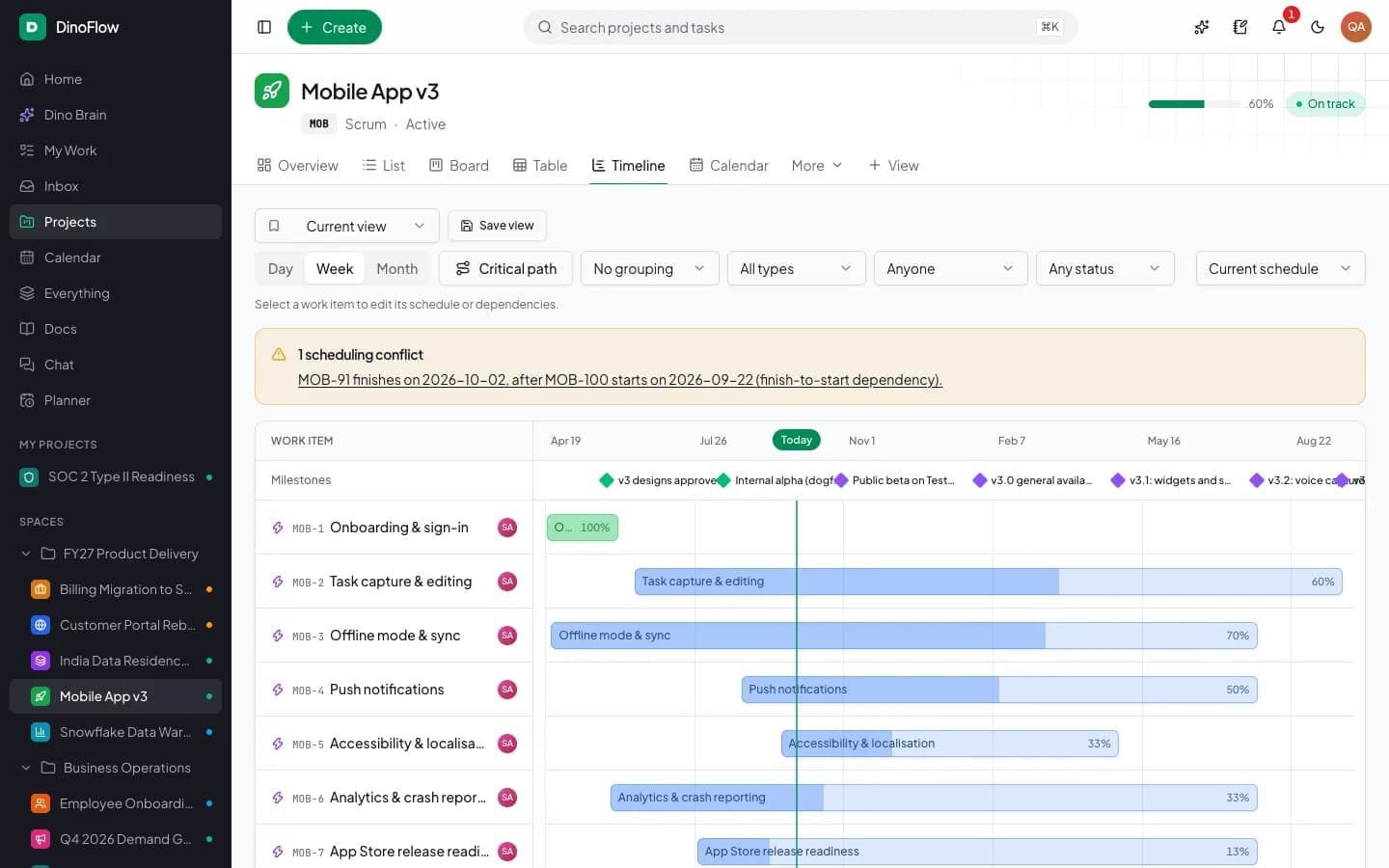The height and width of the screenshot is (868, 1389).
Task: Toggle Critical path highlighting
Action: (x=505, y=268)
